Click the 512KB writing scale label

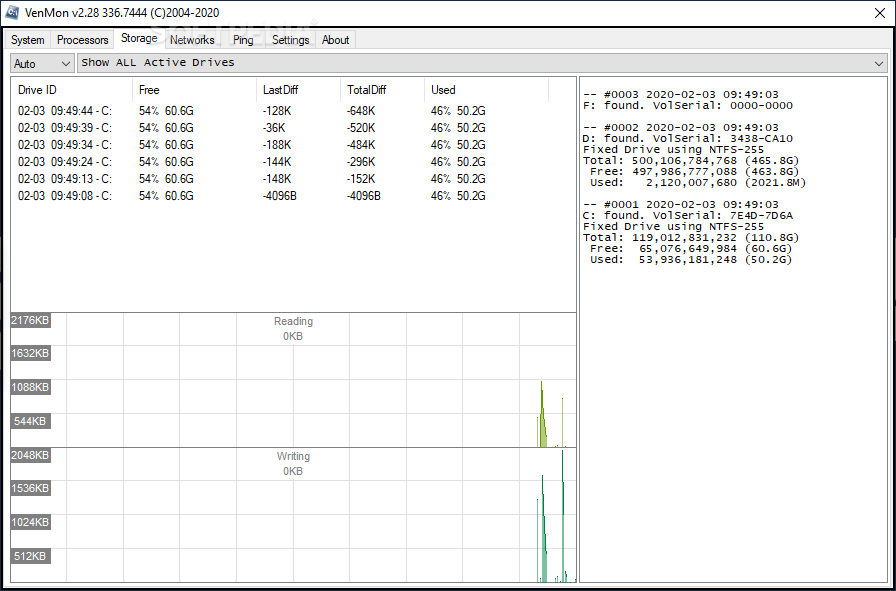tap(31, 556)
